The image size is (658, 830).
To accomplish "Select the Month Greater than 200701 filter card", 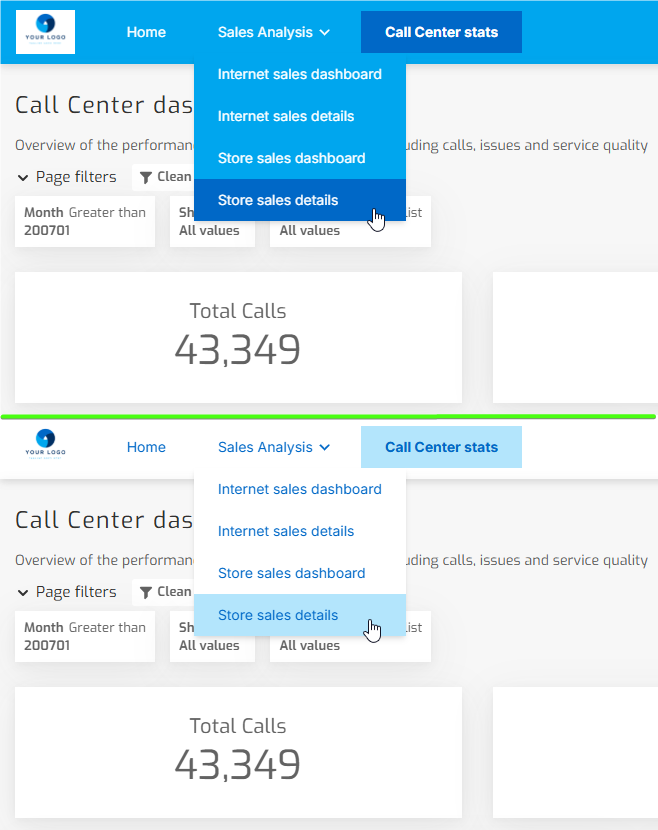I will pos(84,221).
